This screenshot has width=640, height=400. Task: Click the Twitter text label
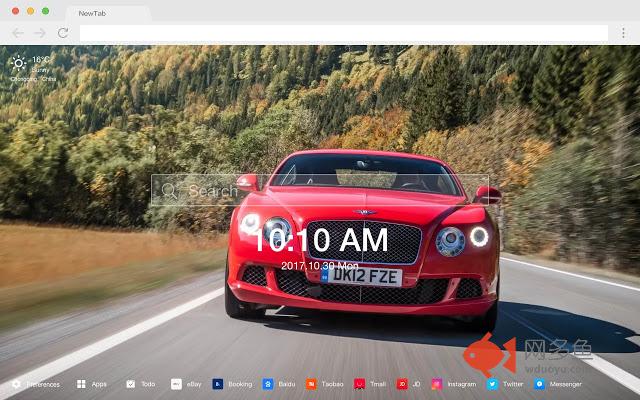[513, 384]
